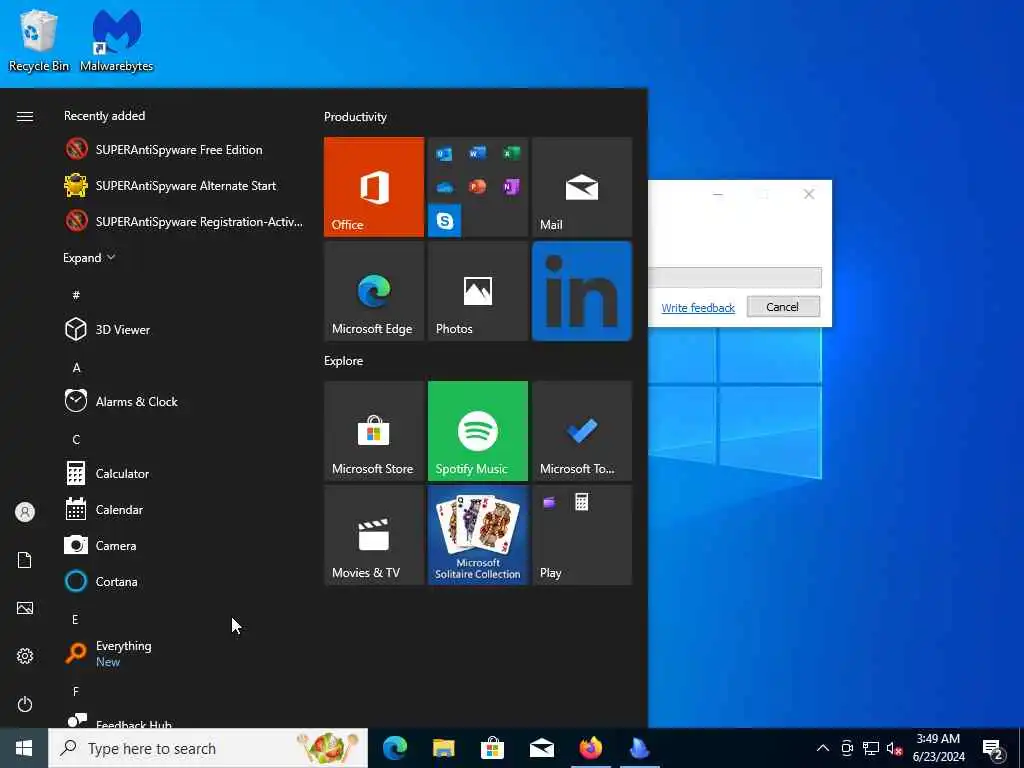The image size is (1024, 768).
Task: Open the Microsoft Store tile
Action: coord(374,431)
